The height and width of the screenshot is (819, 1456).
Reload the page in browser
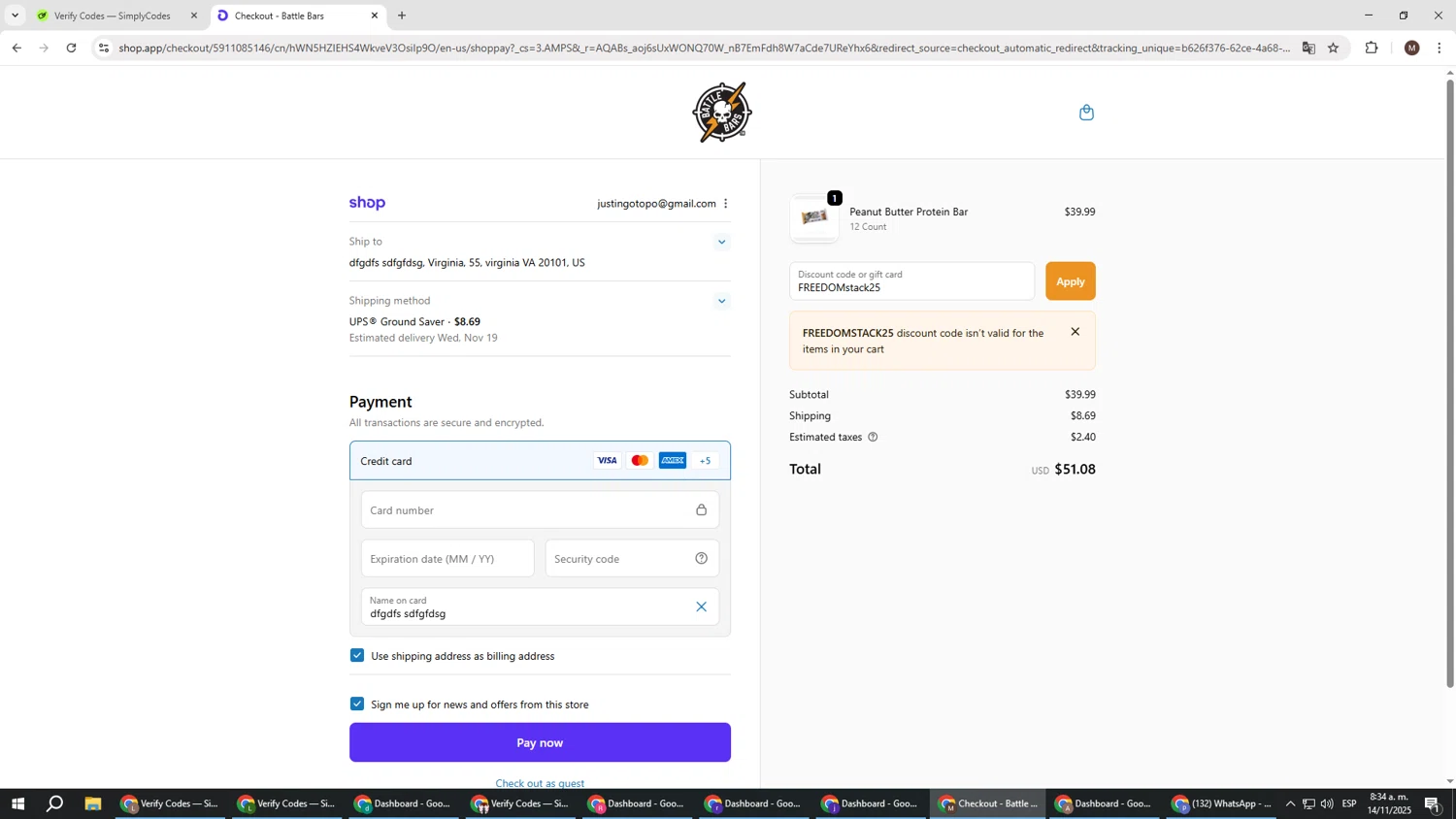[x=71, y=48]
